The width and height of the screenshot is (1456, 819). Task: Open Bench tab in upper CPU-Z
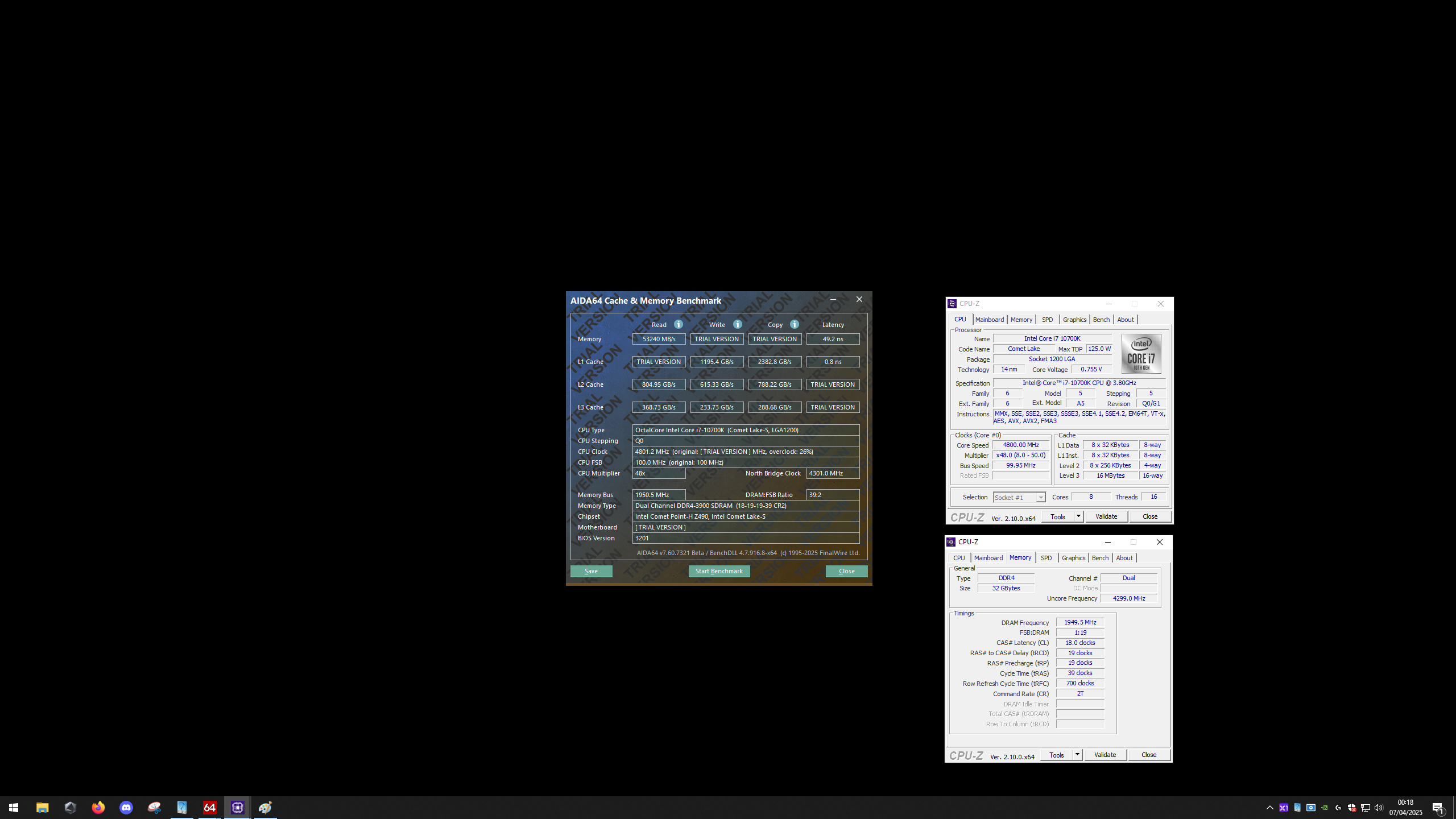point(1102,320)
